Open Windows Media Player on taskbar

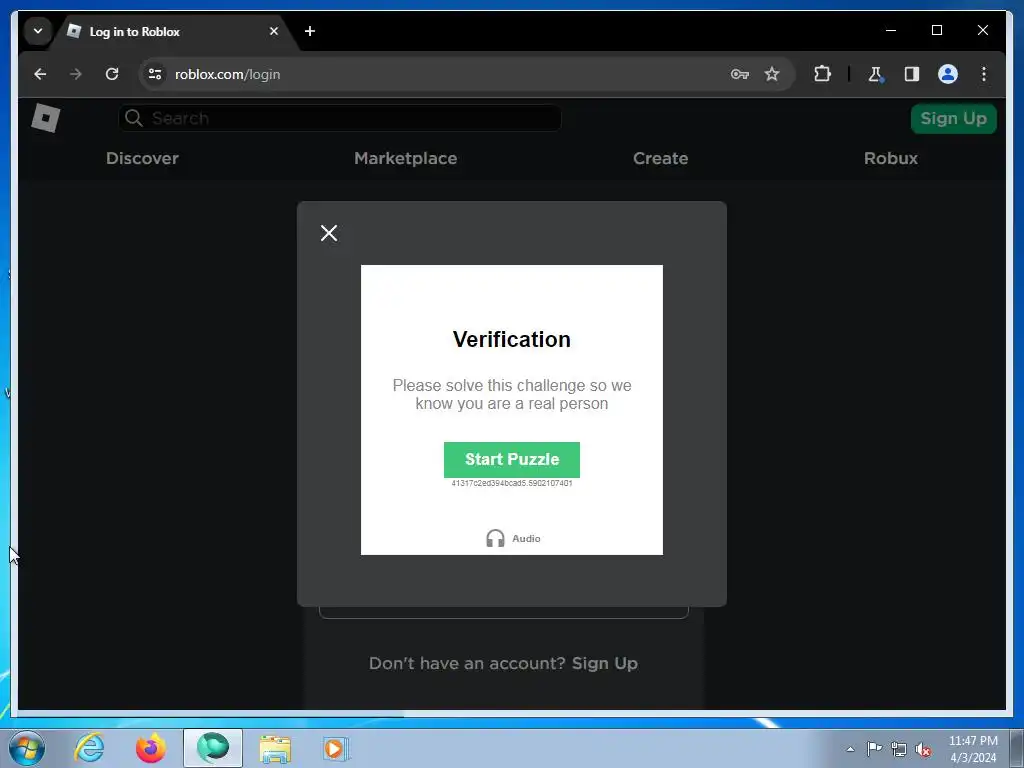click(336, 748)
